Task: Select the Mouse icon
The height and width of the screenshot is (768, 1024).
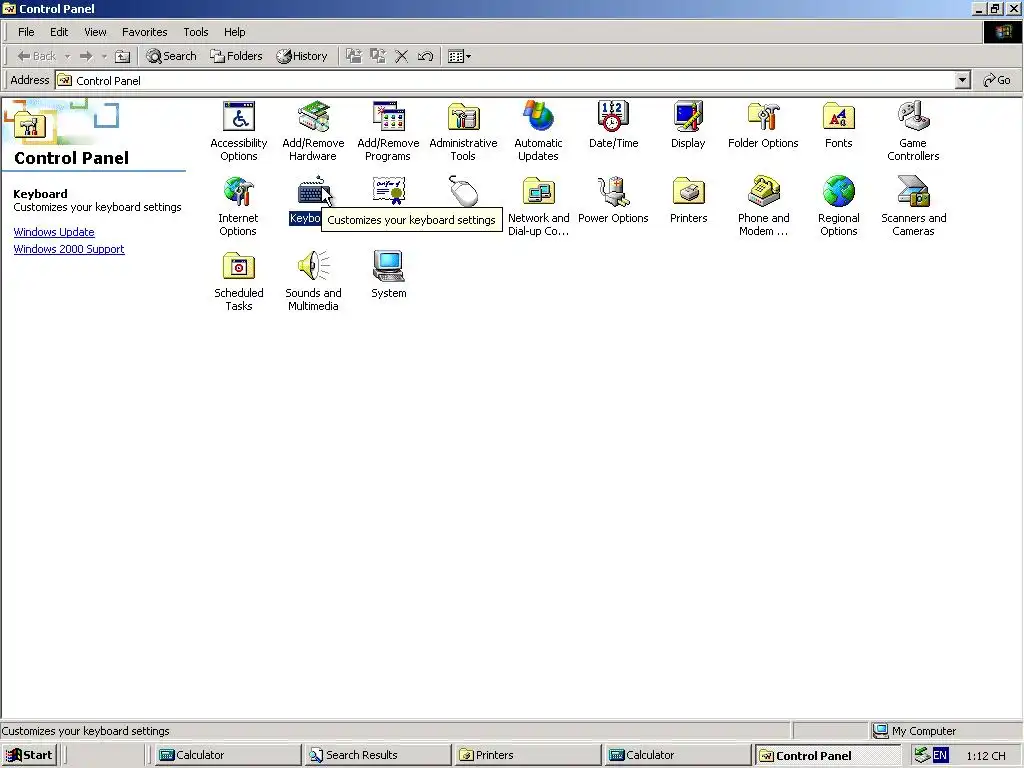Action: [x=464, y=191]
